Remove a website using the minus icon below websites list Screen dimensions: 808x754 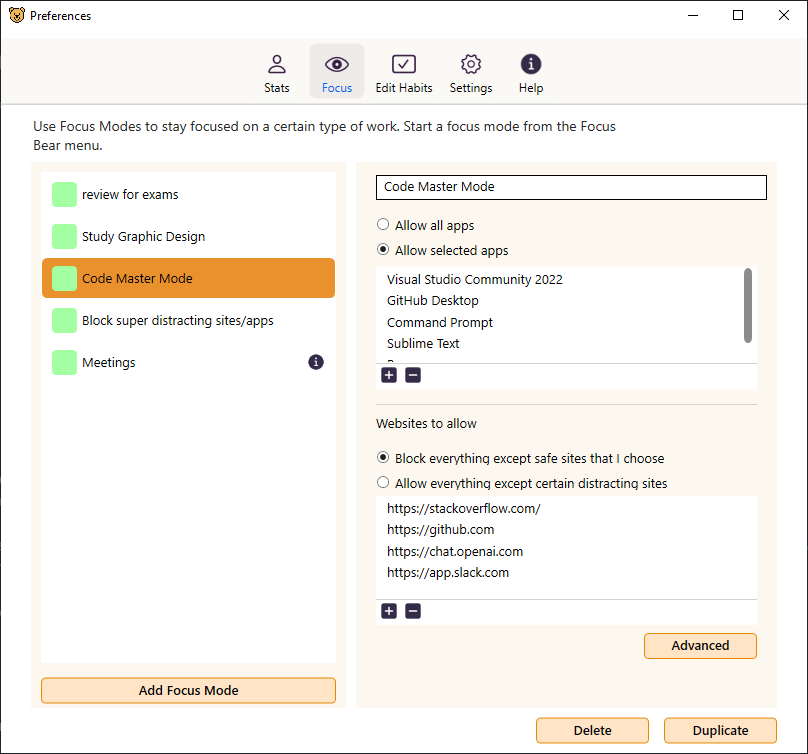point(413,611)
